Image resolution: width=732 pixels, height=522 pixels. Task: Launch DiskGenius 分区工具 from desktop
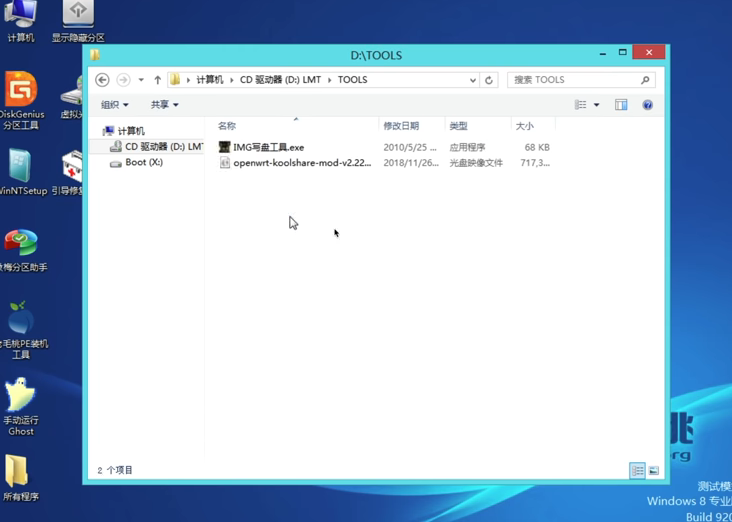(21, 100)
